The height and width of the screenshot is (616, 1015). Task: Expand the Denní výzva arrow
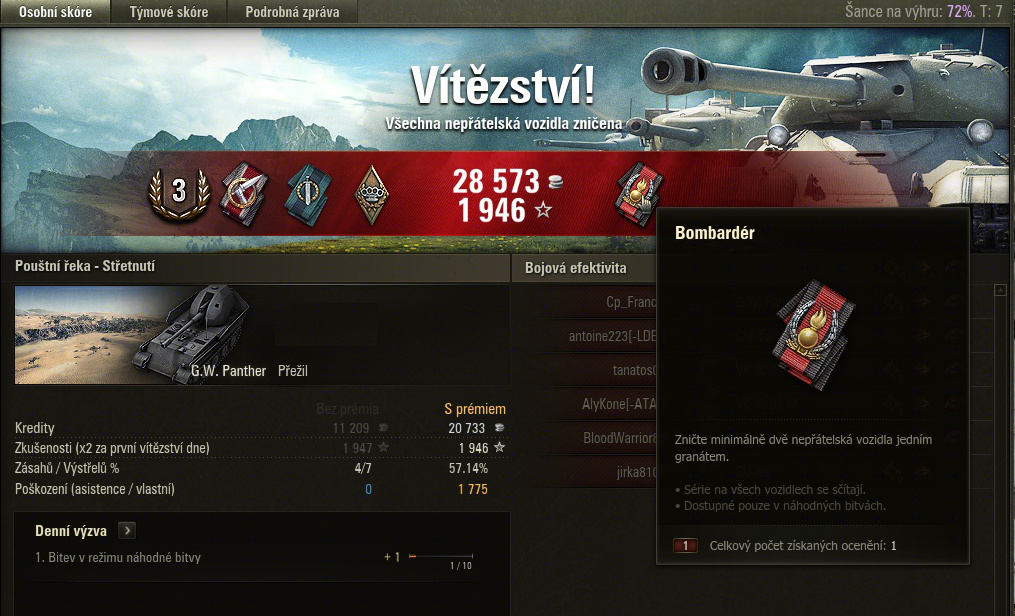127,531
